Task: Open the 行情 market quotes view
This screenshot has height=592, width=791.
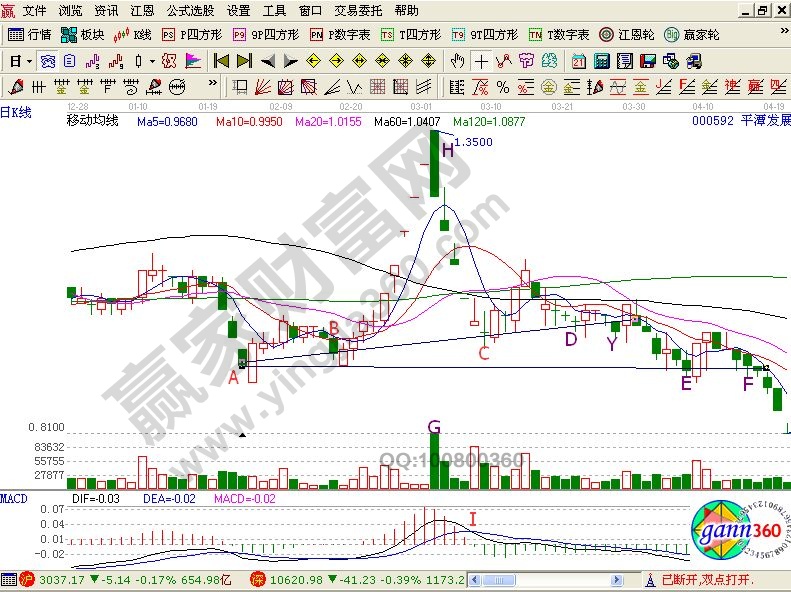Action: tap(30, 34)
